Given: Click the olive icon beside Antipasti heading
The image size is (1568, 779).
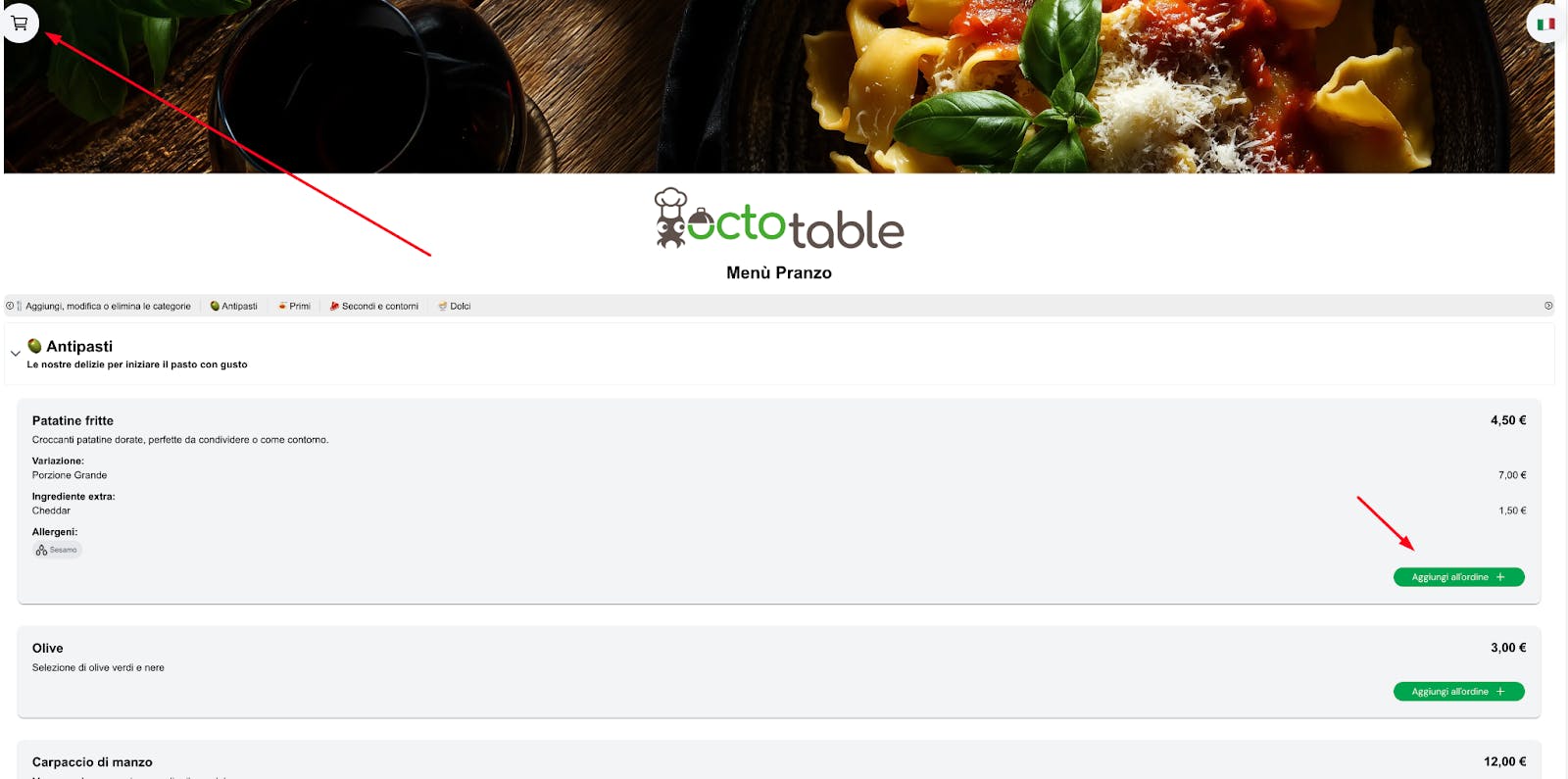Looking at the screenshot, I should coord(34,346).
